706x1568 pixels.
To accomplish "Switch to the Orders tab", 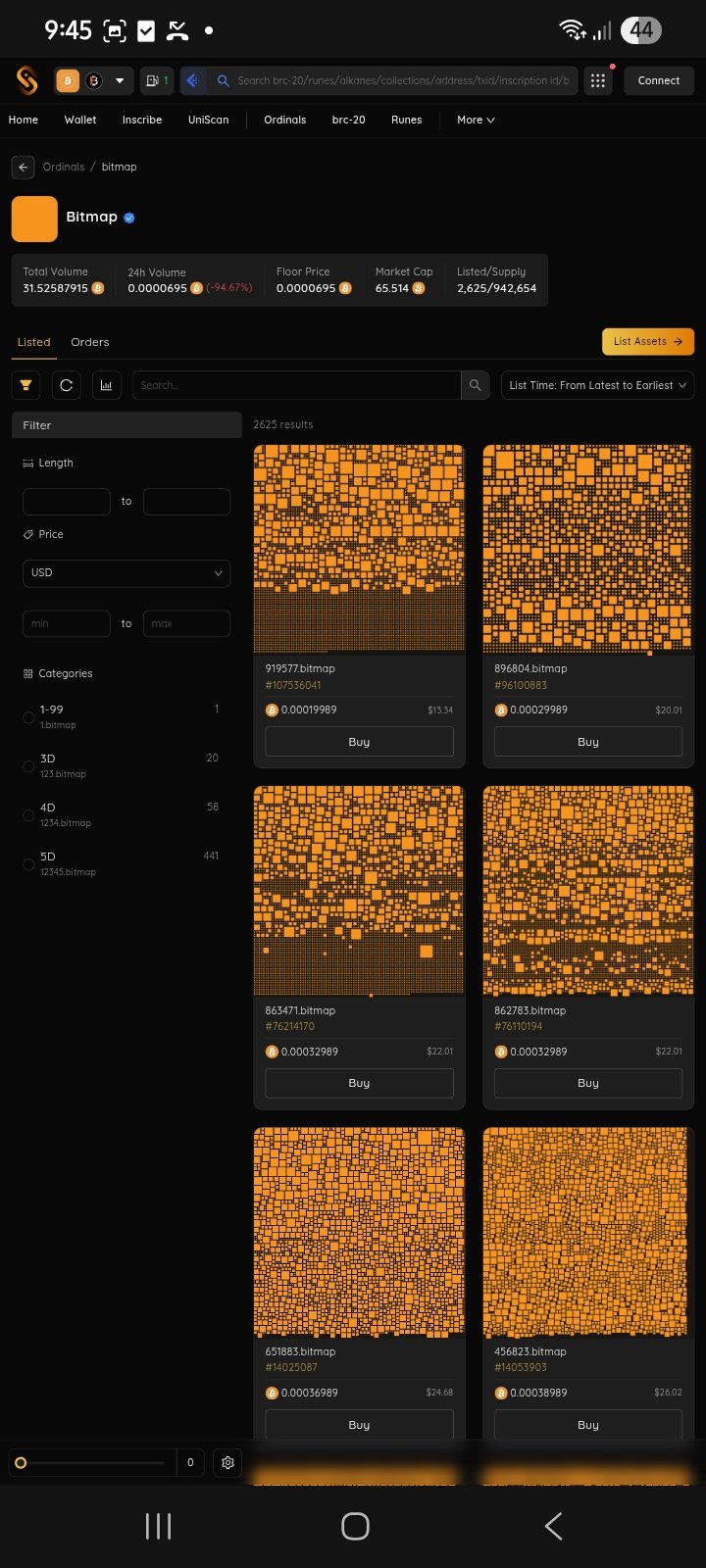I will 90,342.
